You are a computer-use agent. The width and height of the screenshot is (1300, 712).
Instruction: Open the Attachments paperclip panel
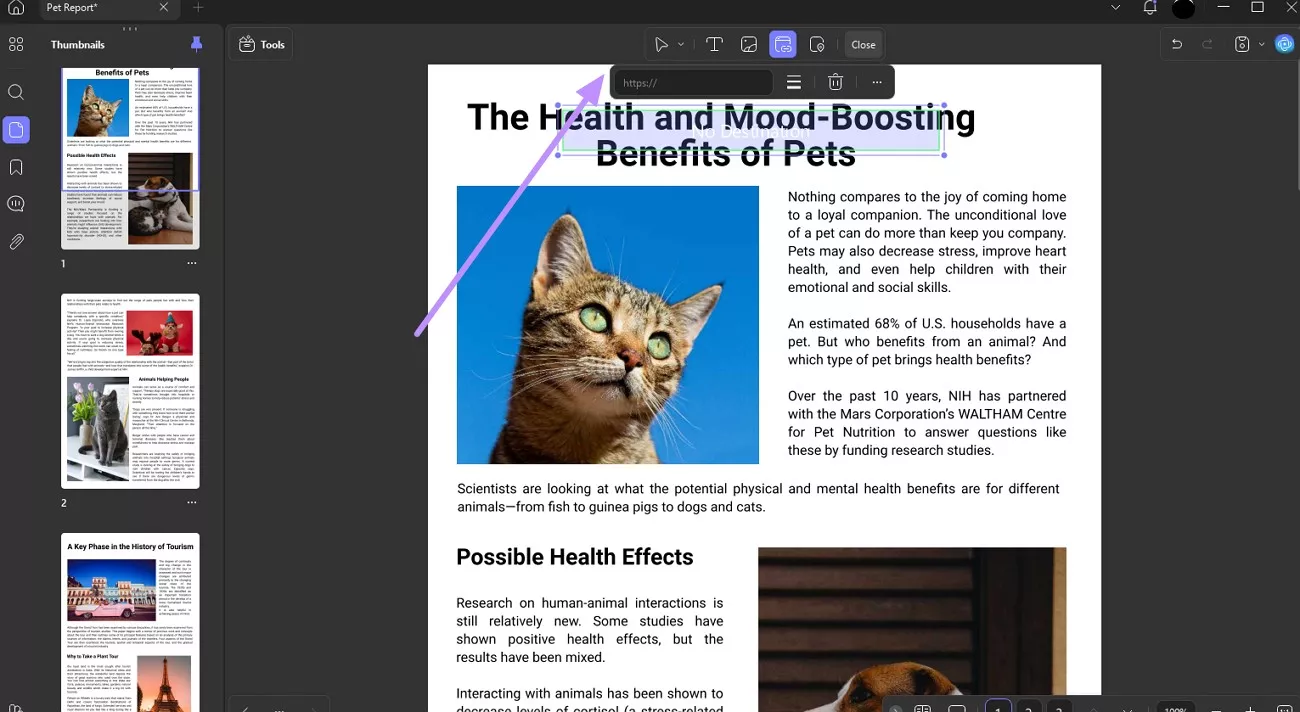point(16,241)
